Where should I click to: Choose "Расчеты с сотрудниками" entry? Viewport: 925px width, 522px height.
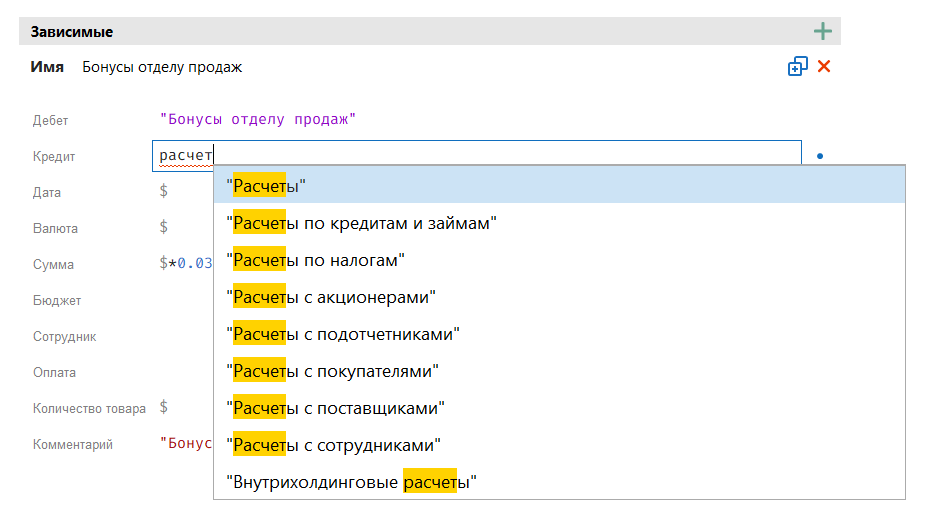tap(335, 445)
